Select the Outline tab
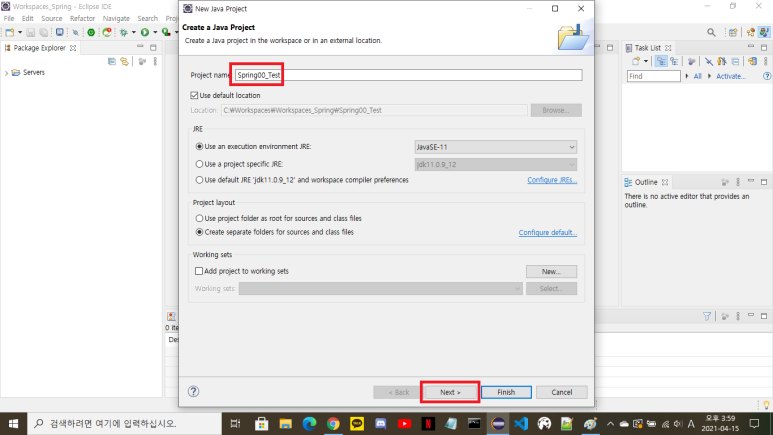The image size is (773, 435). click(x=646, y=182)
